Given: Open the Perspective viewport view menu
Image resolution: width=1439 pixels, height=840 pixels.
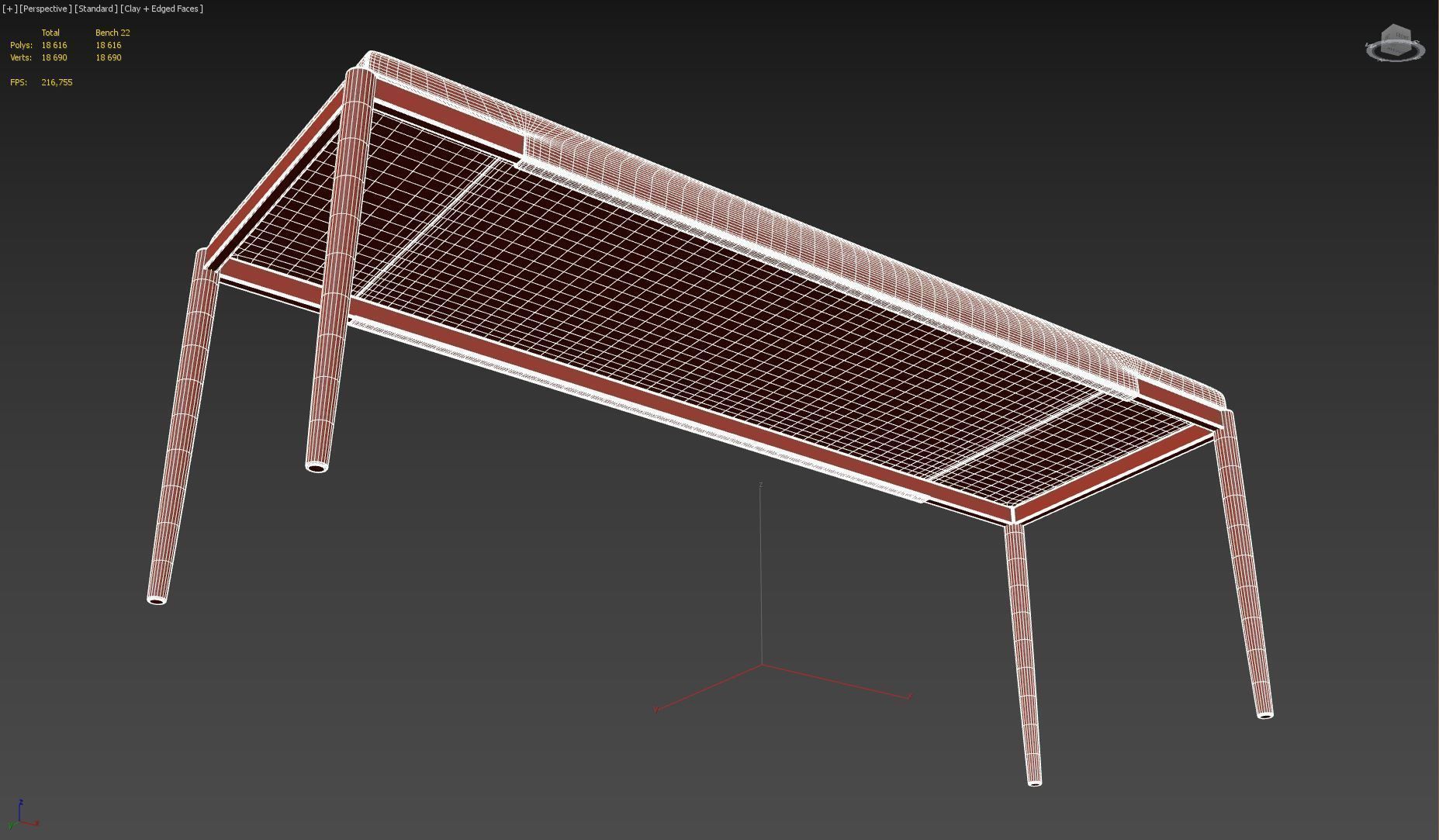Looking at the screenshot, I should (x=45, y=9).
